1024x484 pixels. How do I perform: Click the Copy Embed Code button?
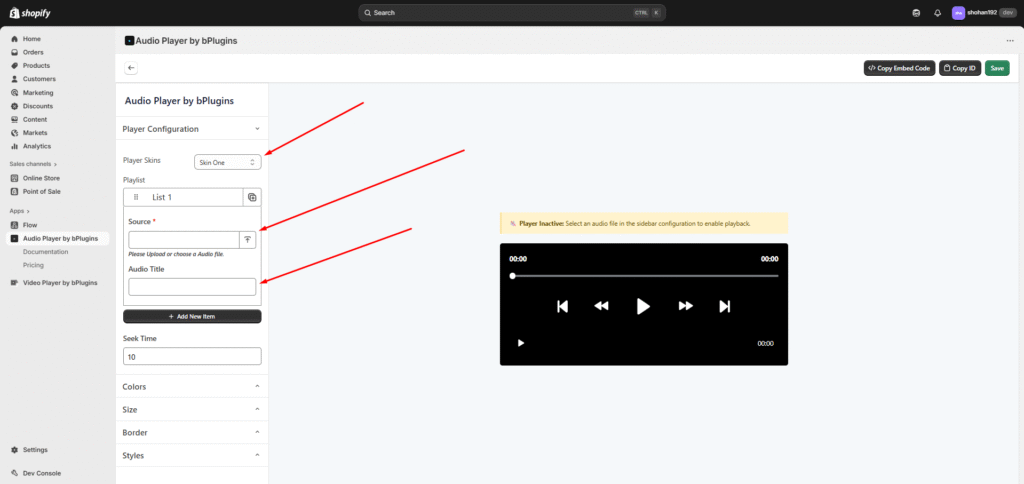pyautogui.click(x=899, y=68)
